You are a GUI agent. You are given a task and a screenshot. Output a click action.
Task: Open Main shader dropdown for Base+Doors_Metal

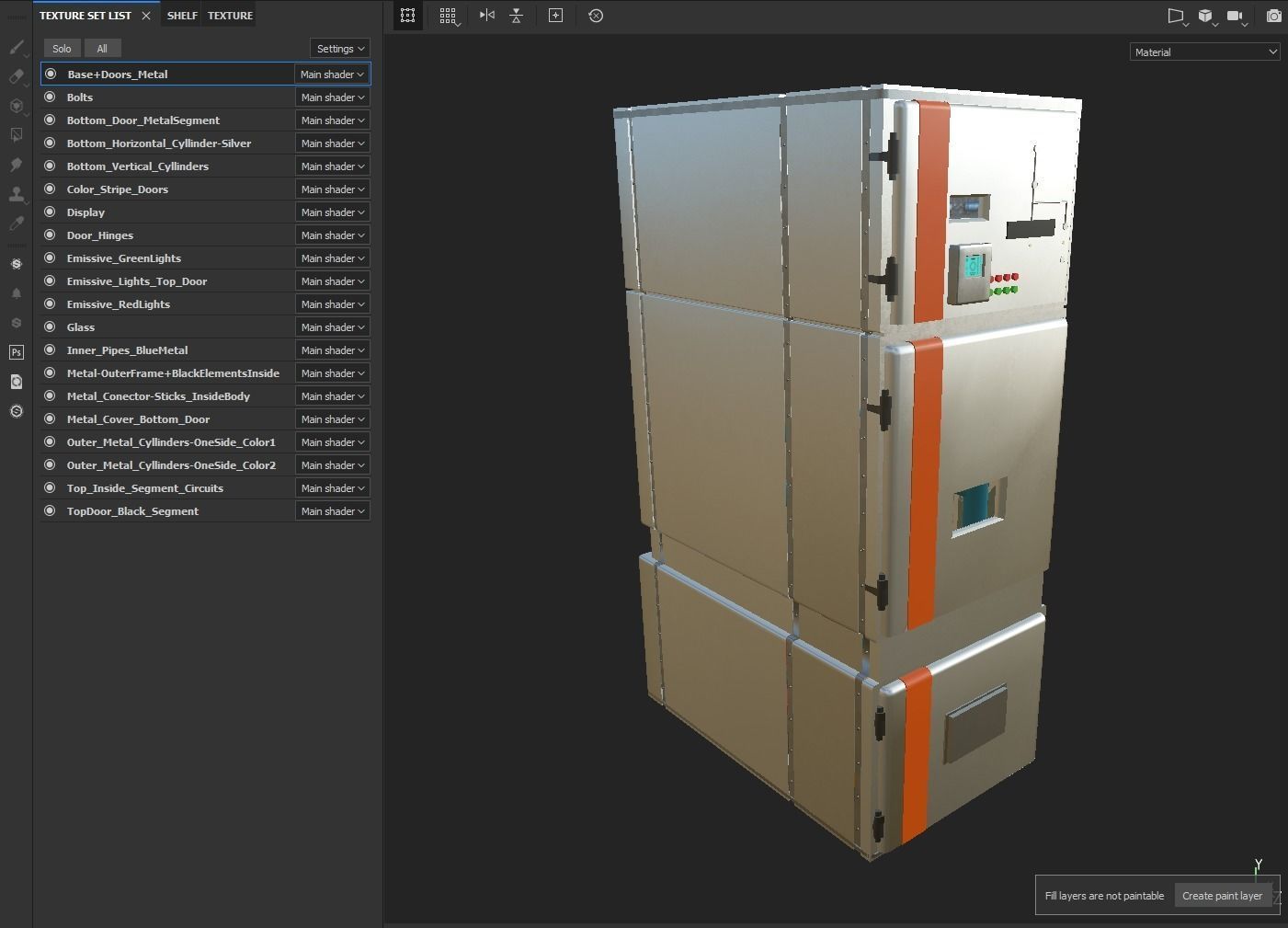332,74
